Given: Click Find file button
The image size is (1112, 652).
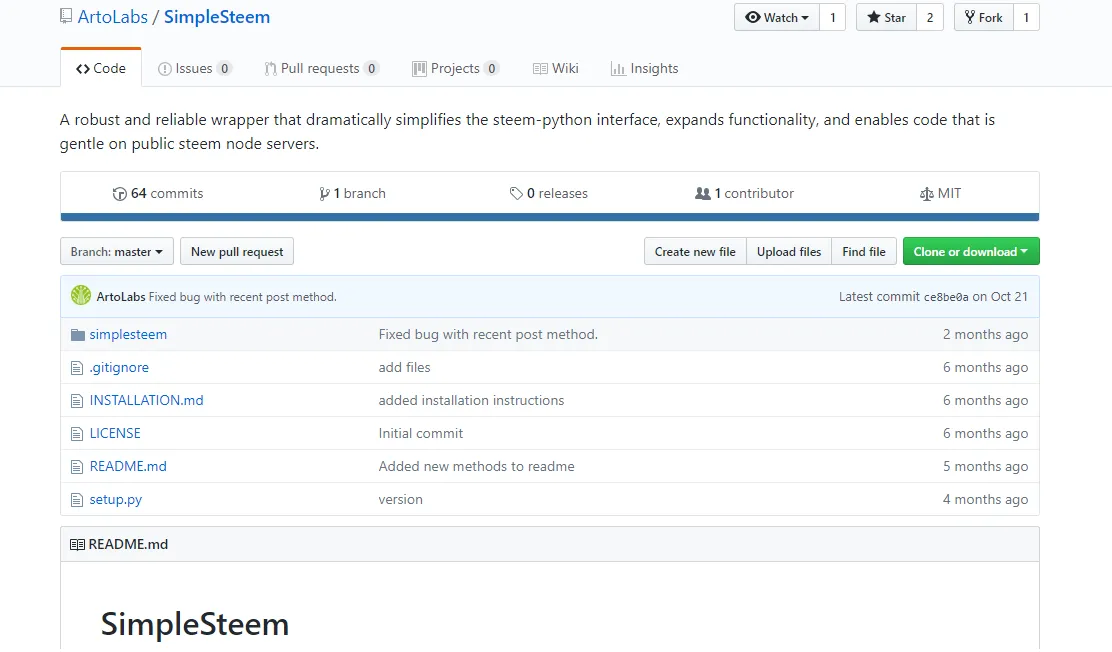Looking at the screenshot, I should click(x=864, y=251).
